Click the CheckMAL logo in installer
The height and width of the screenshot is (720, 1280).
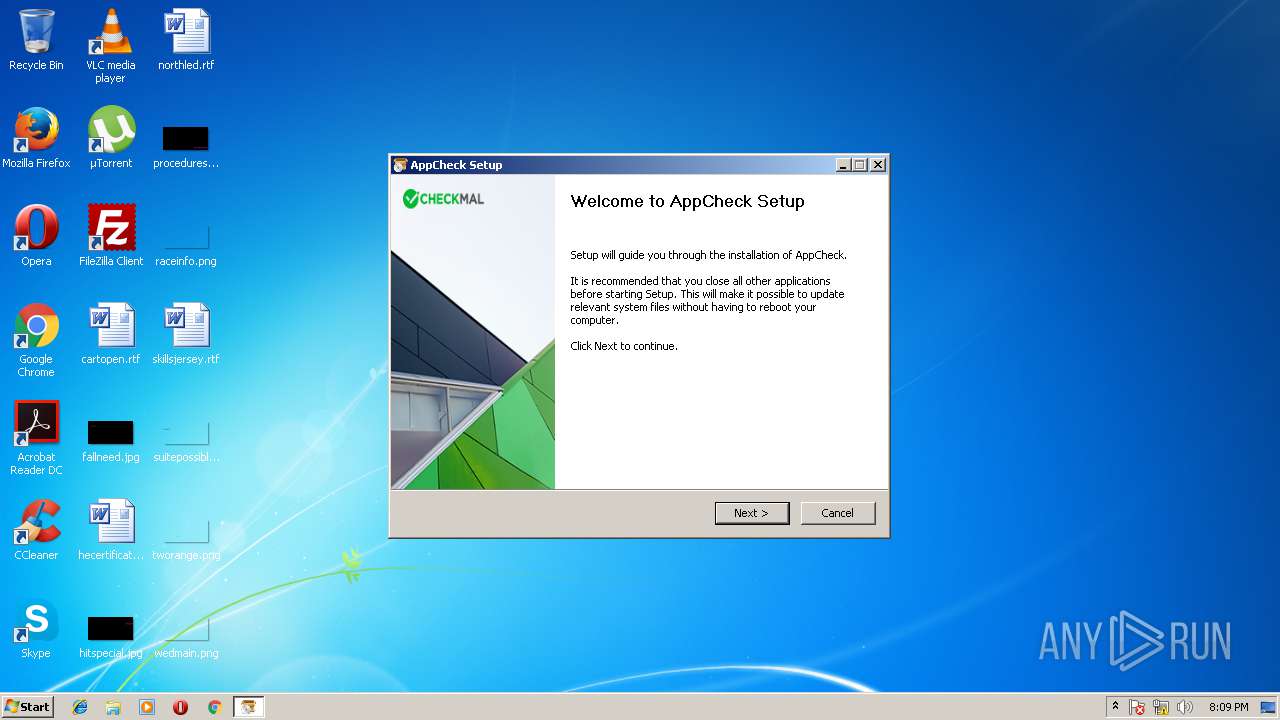coord(444,199)
